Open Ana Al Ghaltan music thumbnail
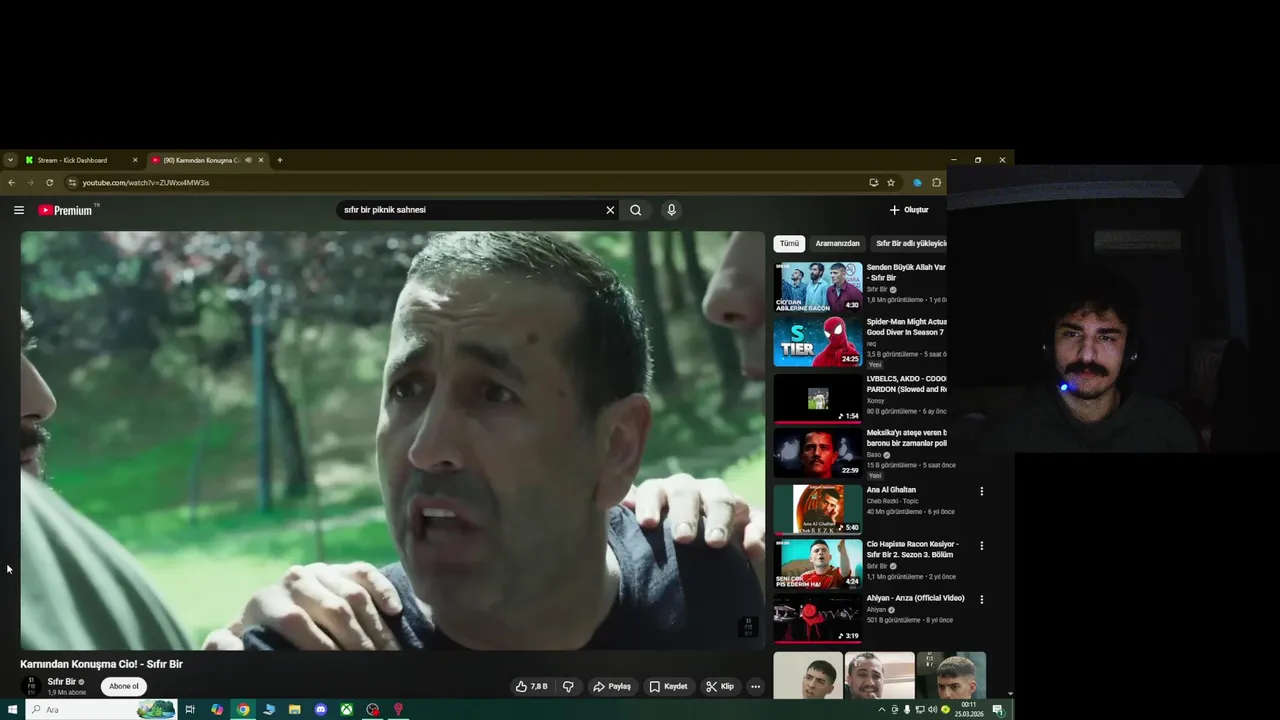The width and height of the screenshot is (1280, 720). [818, 509]
